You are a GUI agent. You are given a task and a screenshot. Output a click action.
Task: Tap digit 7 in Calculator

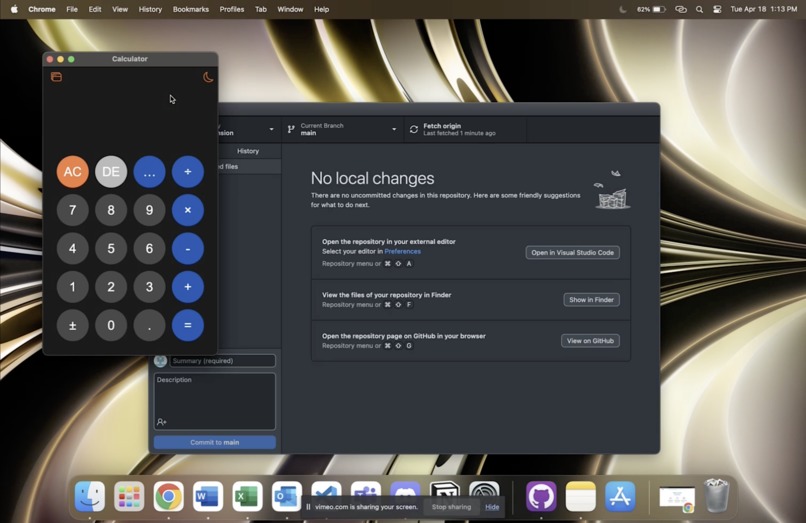(72, 210)
